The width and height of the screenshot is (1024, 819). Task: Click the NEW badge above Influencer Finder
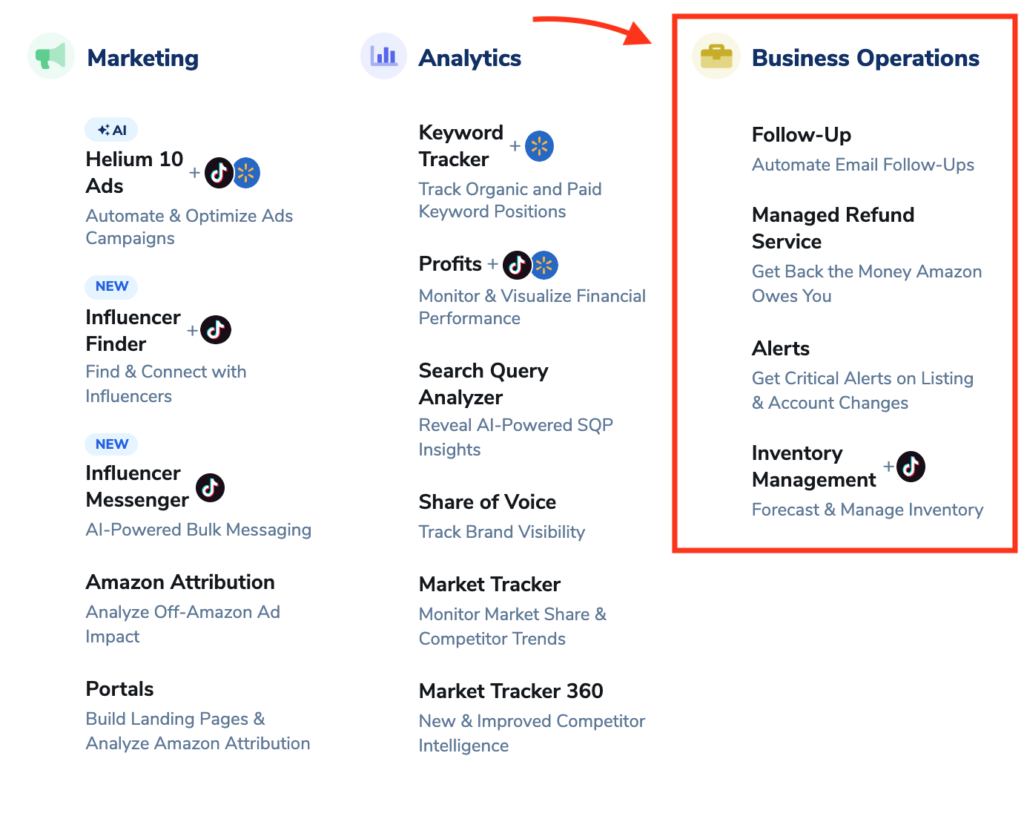111,286
